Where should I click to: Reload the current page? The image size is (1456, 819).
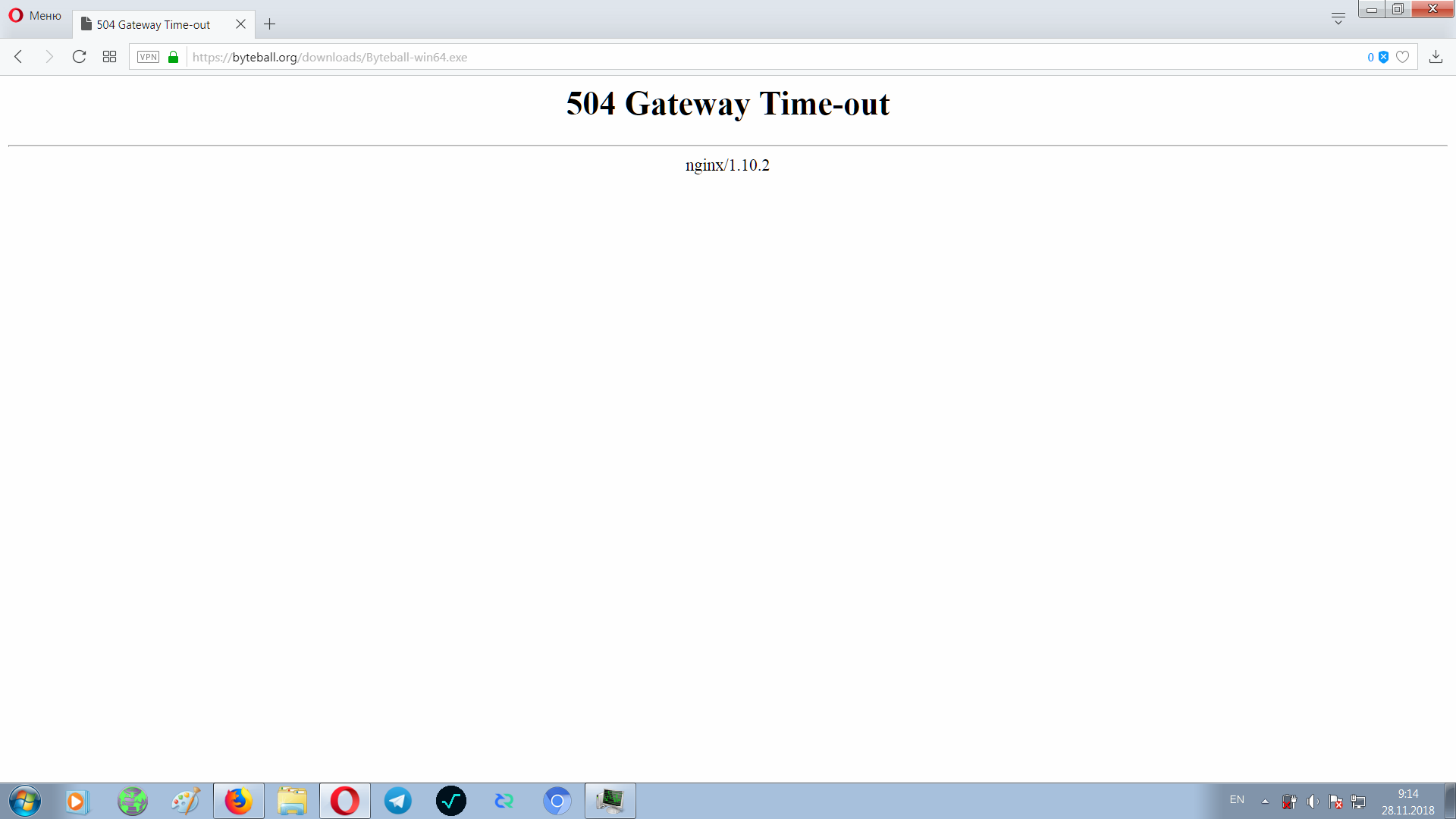click(x=79, y=57)
